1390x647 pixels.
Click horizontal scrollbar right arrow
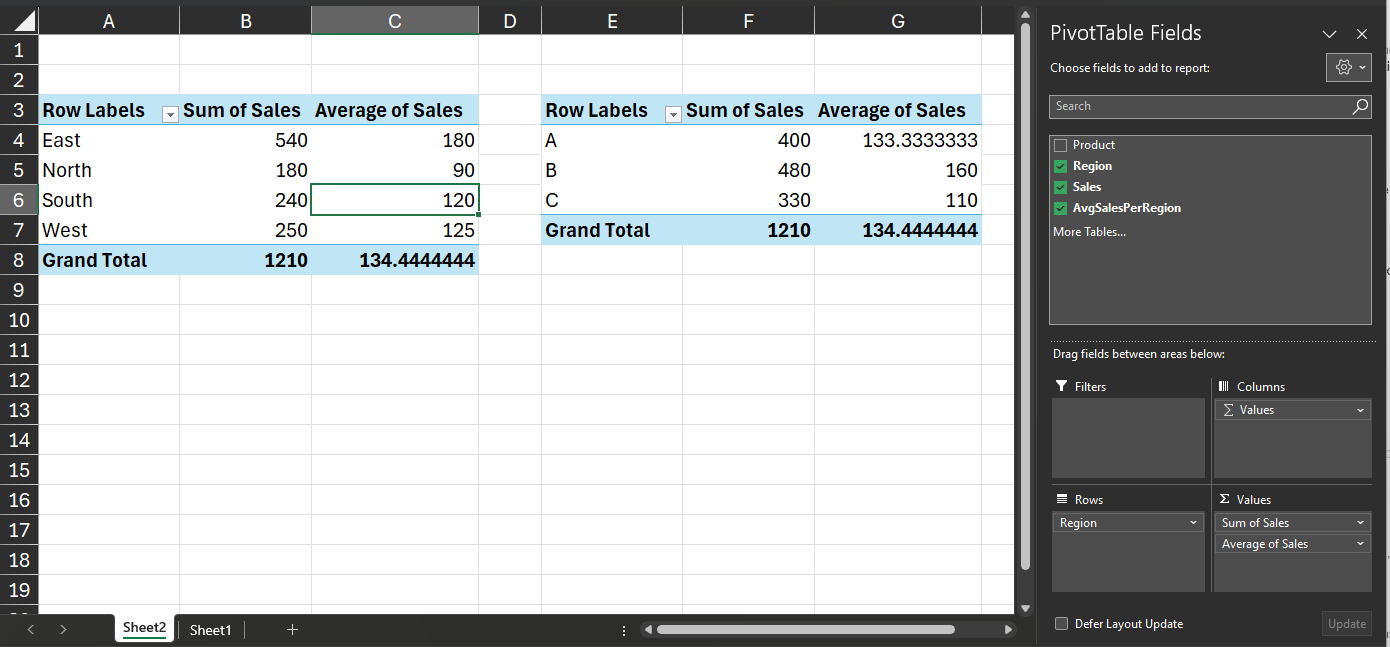1008,630
